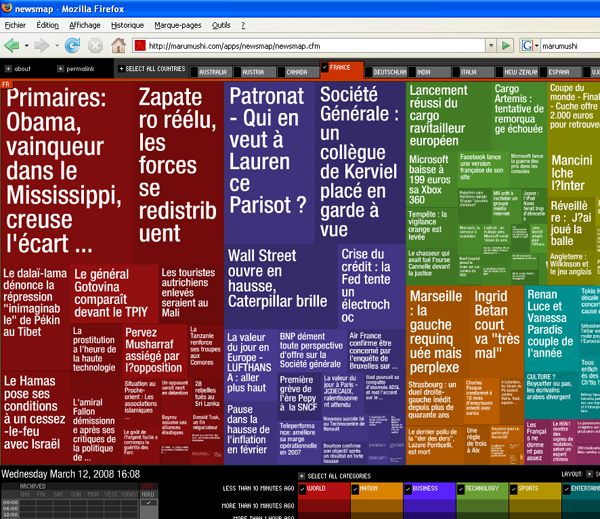Viewport: 600px width, 519px height.
Task: Click Select All Categories
Action: [339, 476]
